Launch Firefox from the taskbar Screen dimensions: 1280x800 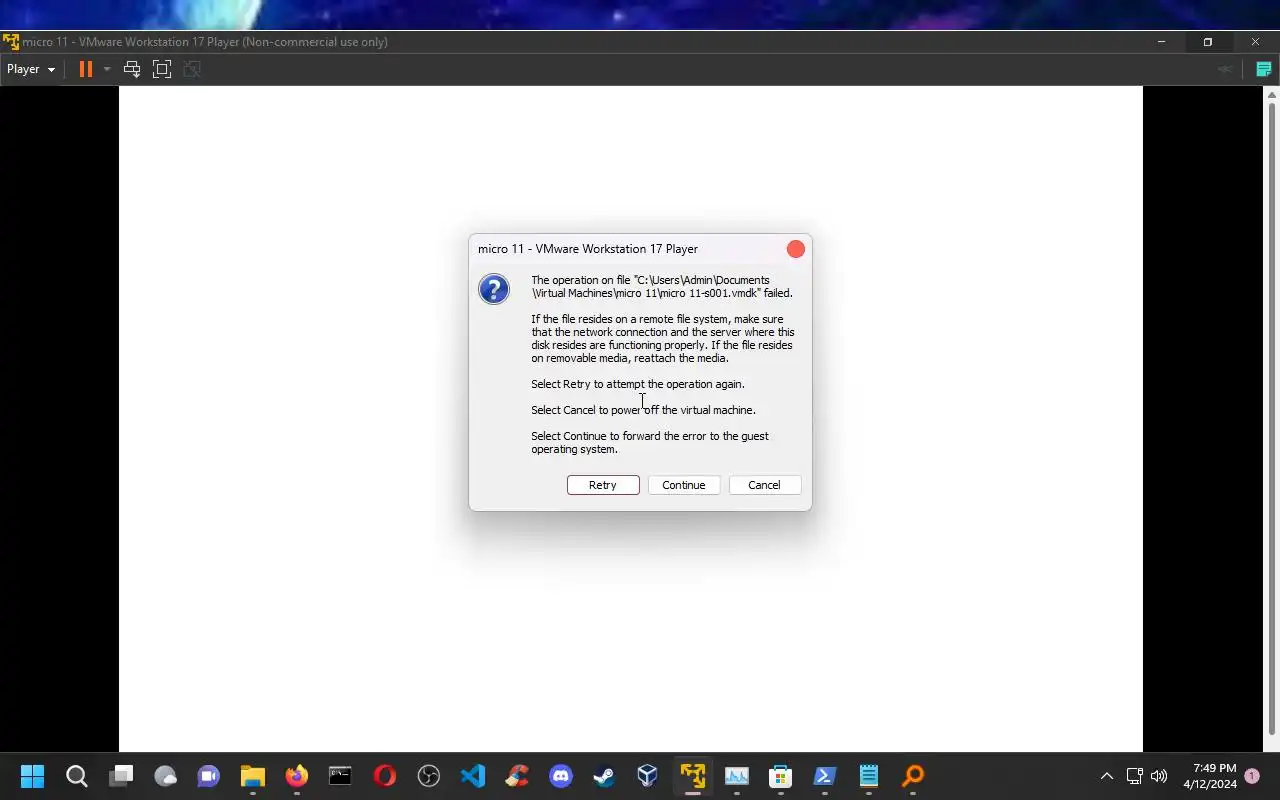pos(297,776)
